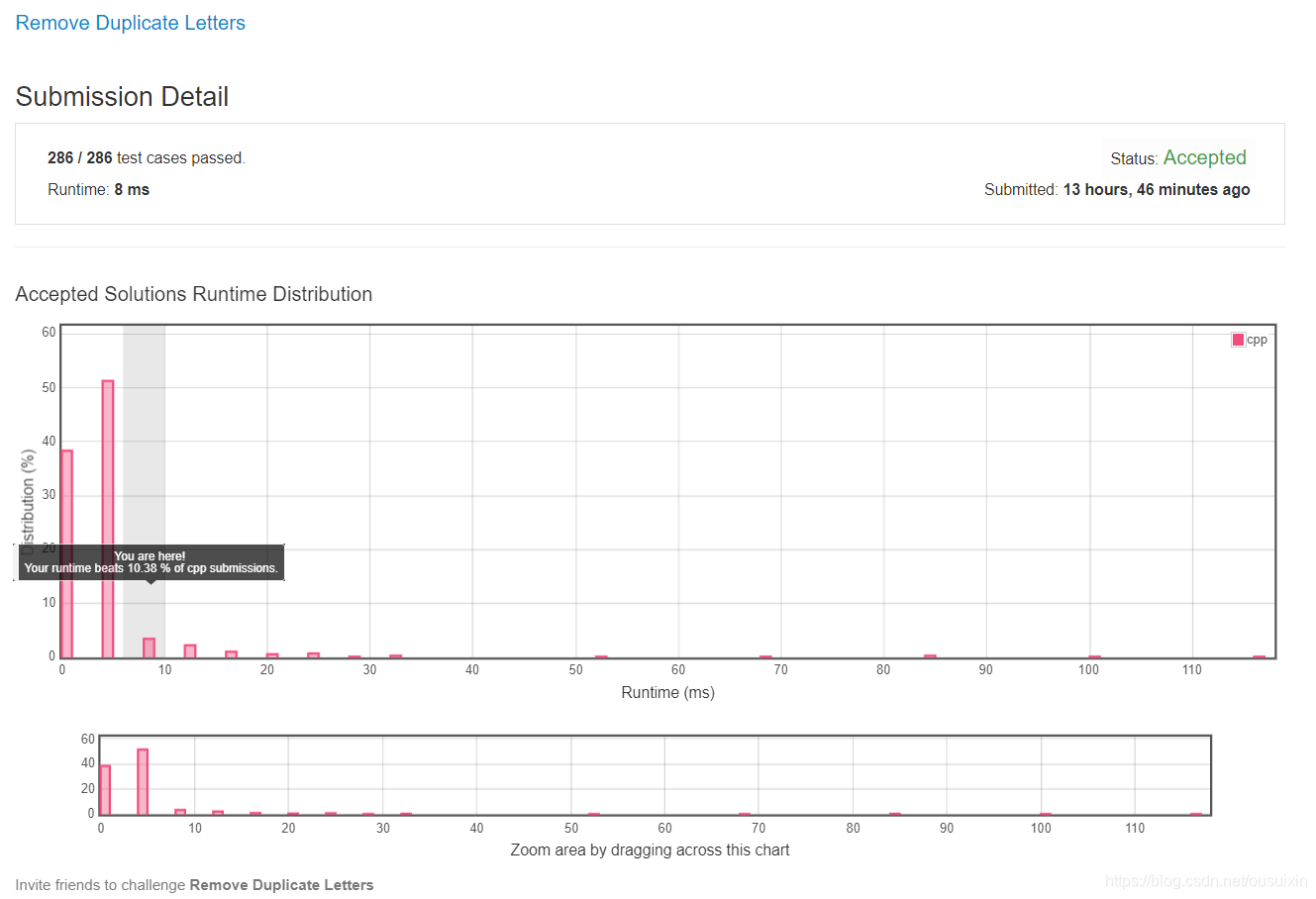Select the 0 ms bar in main chart
The image size is (1316, 899).
tap(66, 553)
